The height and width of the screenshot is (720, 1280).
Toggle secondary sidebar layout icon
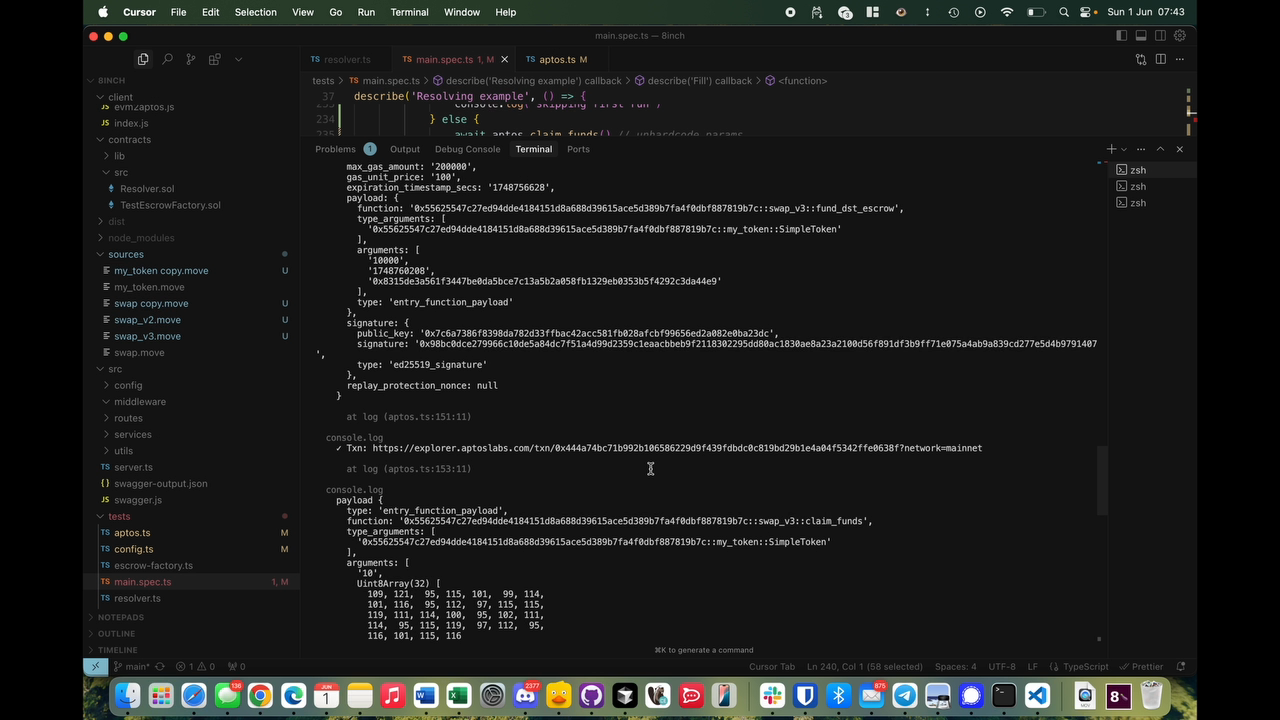coord(1160,36)
